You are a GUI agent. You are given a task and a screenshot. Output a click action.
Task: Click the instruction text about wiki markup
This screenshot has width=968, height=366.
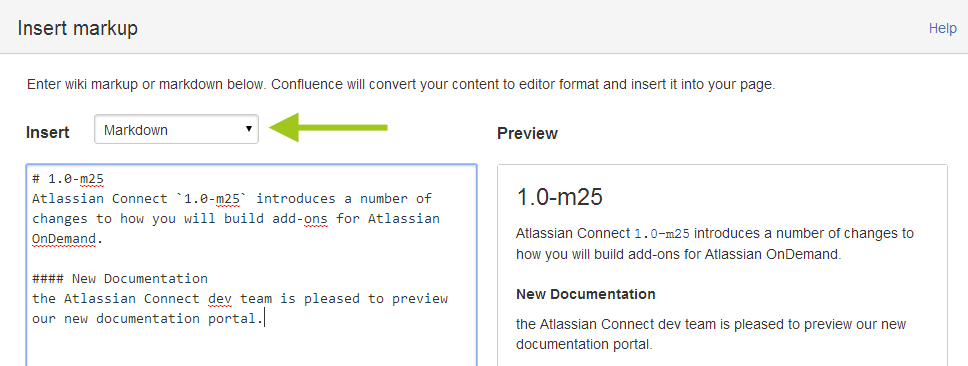(401, 85)
